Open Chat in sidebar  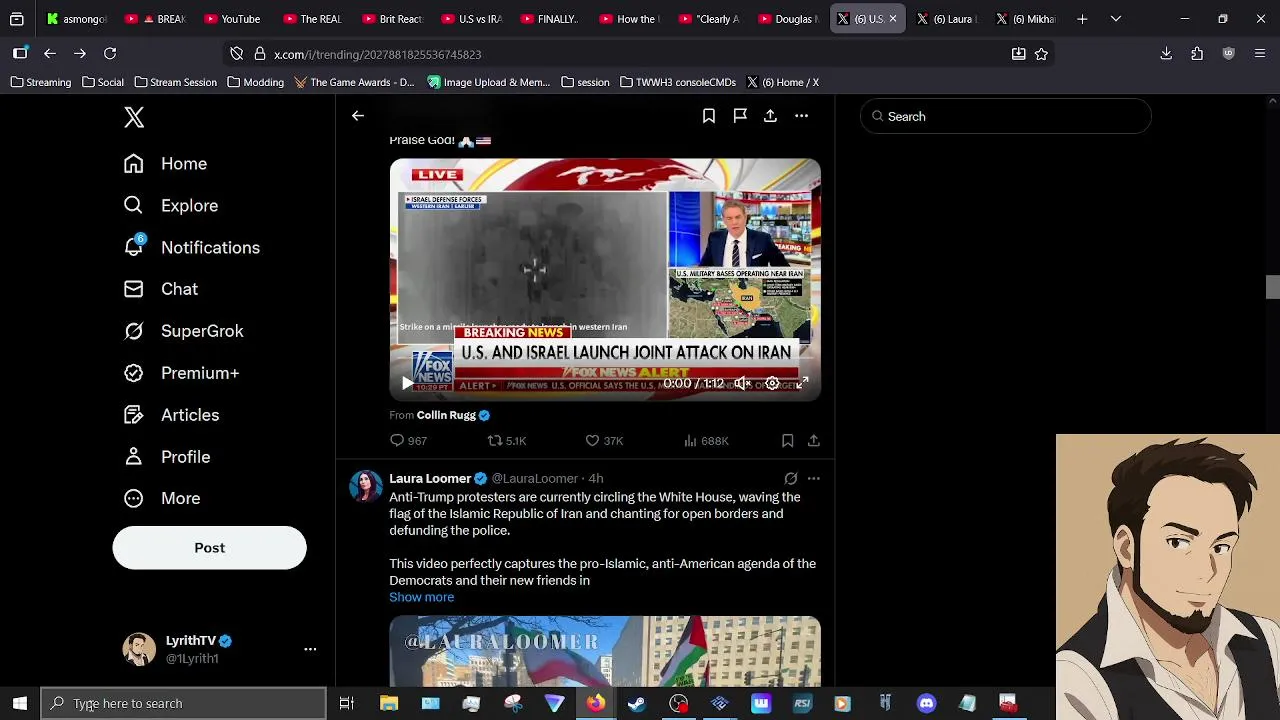point(161,289)
